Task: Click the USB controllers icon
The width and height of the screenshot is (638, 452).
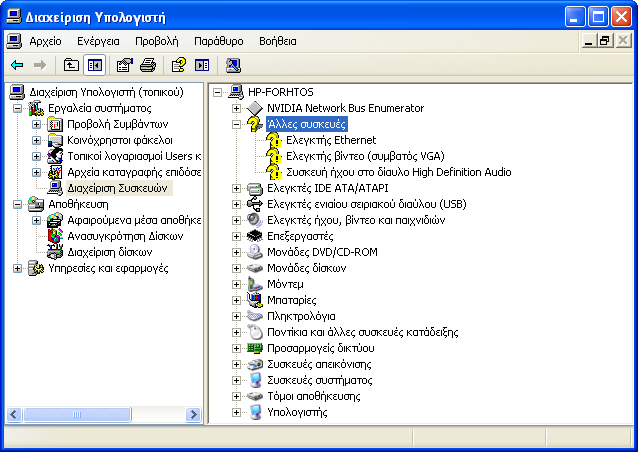Action: coord(255,204)
